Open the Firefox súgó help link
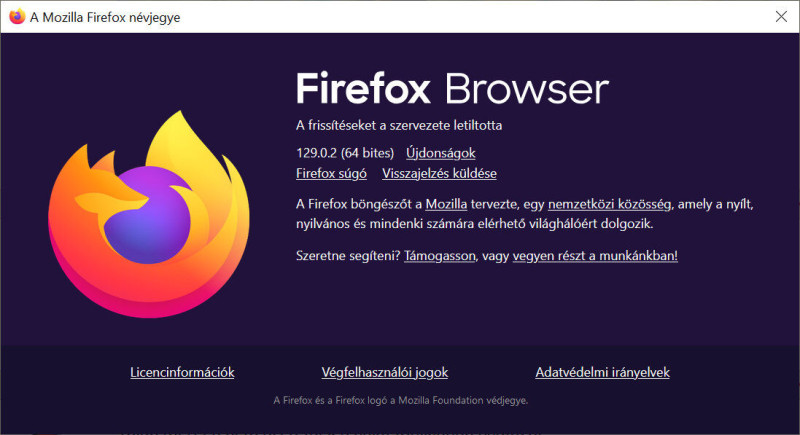The height and width of the screenshot is (435, 800). pyautogui.click(x=331, y=173)
